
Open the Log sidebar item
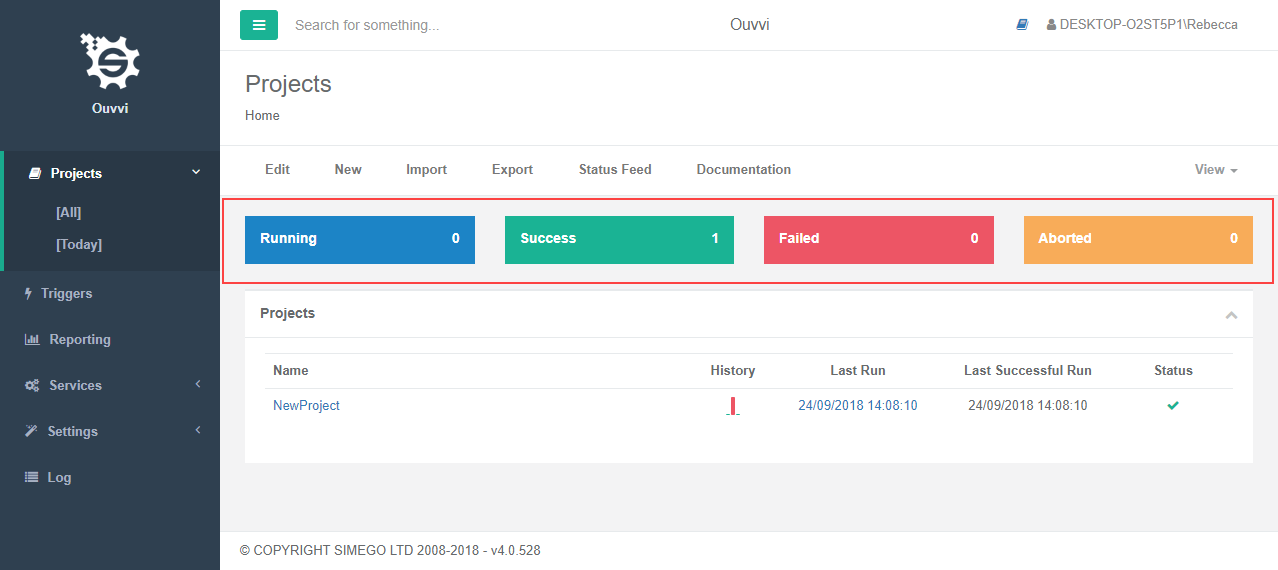[110, 478]
